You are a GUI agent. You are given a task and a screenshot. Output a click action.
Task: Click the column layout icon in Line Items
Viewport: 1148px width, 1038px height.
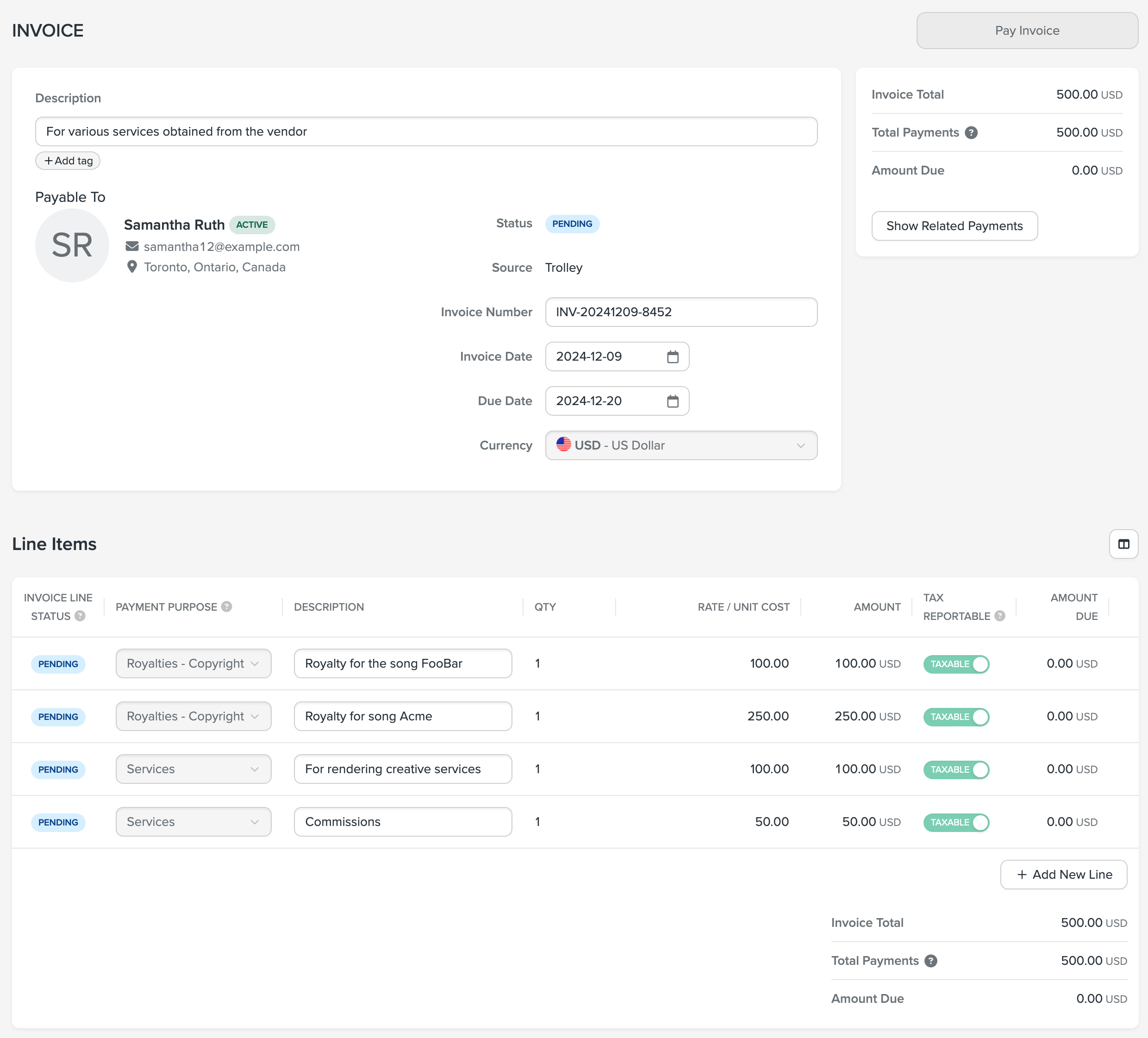click(x=1124, y=543)
